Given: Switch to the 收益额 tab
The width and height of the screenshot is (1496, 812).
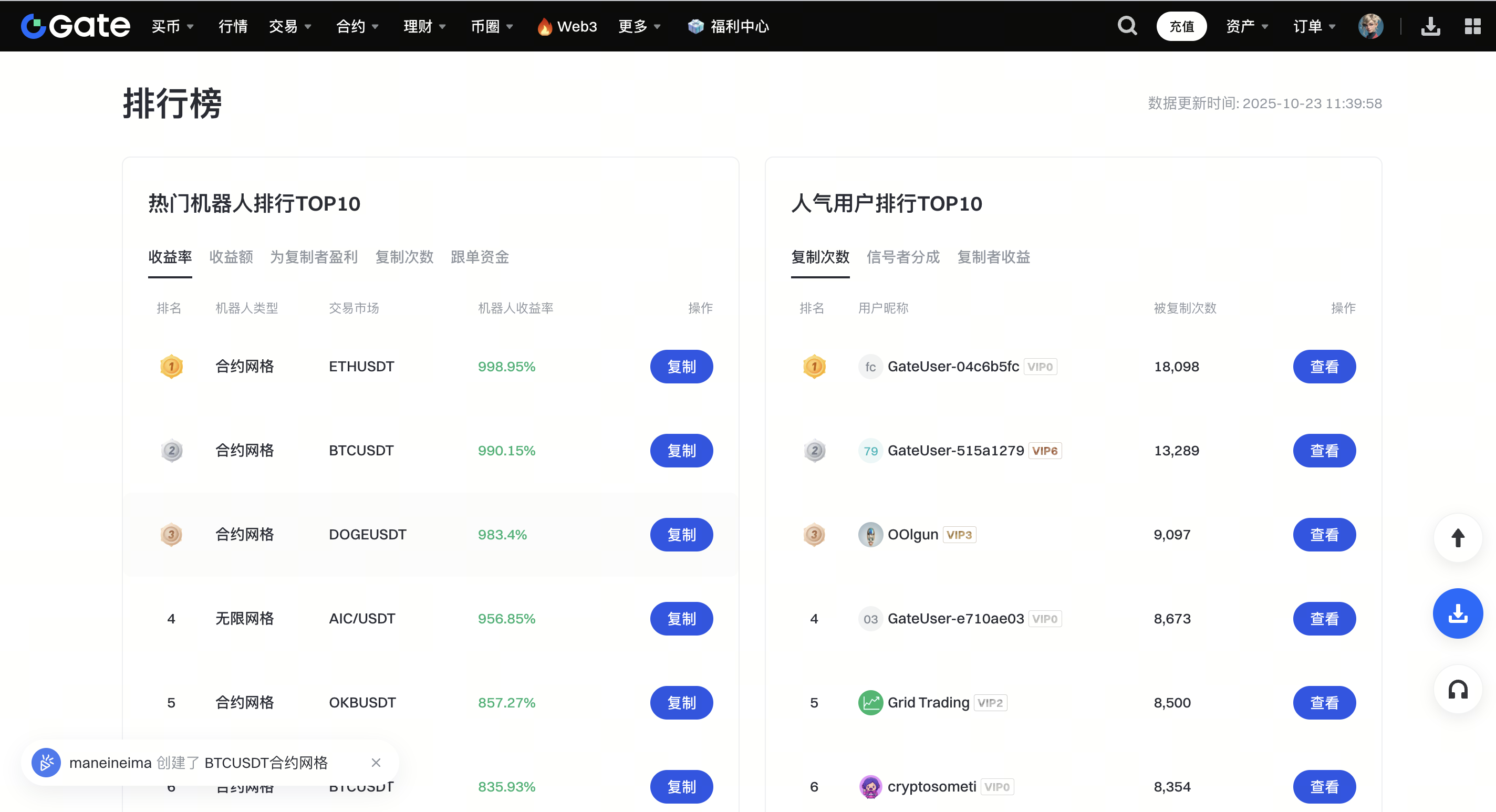Looking at the screenshot, I should (x=231, y=257).
